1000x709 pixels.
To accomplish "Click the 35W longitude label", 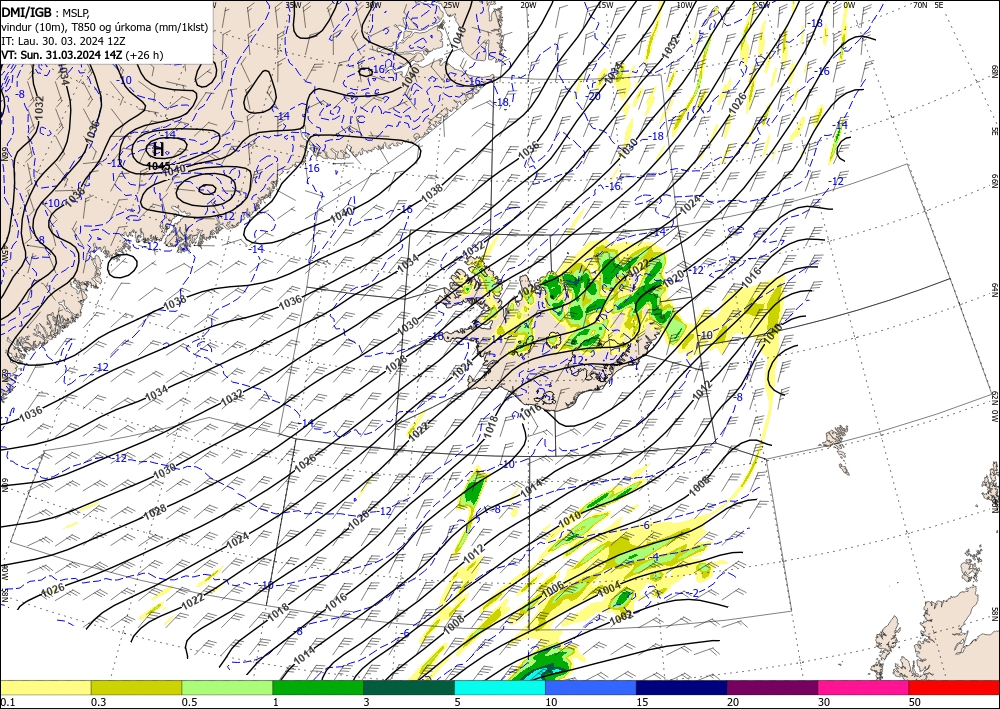I will coord(293,5).
